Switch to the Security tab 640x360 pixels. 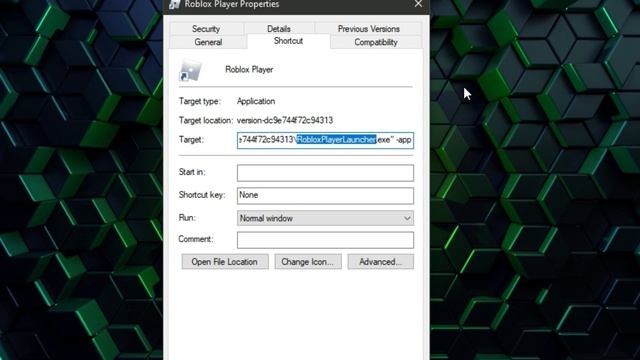click(206, 29)
